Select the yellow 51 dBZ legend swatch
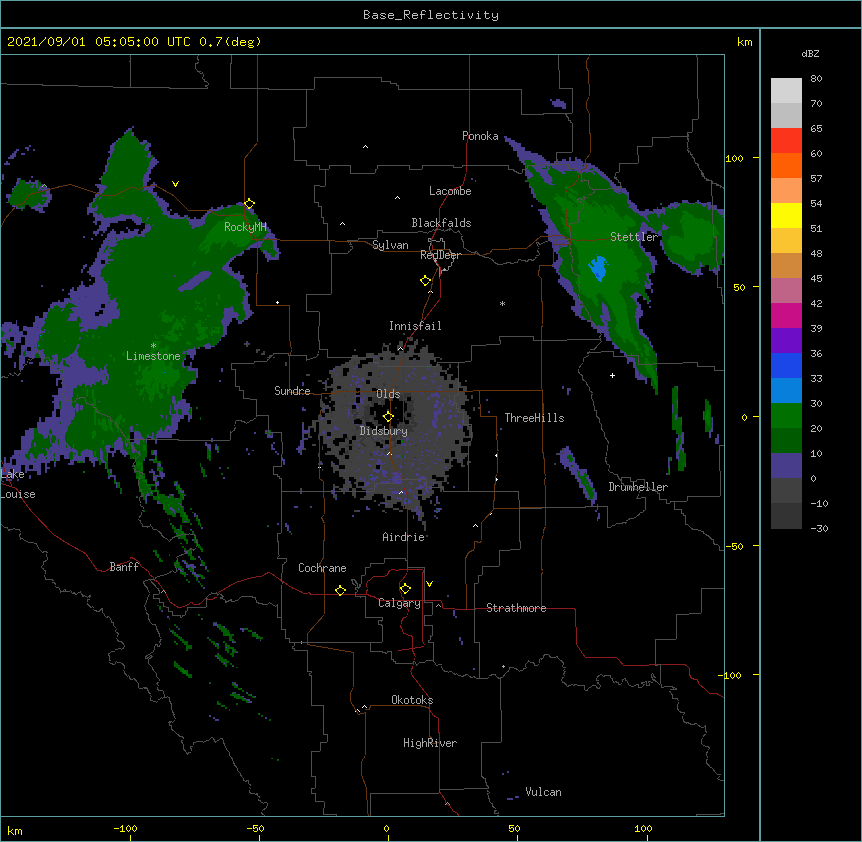 click(786, 215)
